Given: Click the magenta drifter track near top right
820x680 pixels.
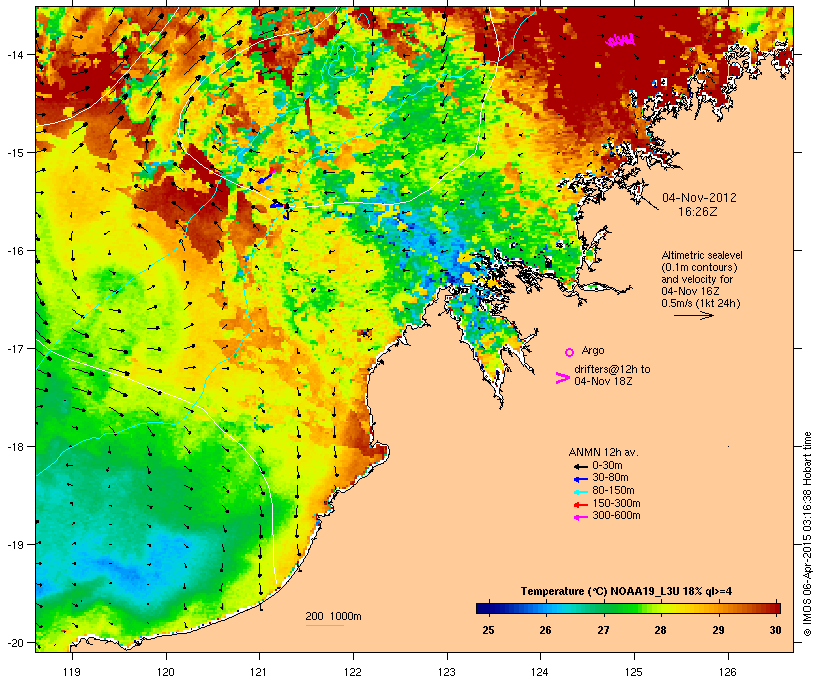Looking at the screenshot, I should tap(620, 40).
